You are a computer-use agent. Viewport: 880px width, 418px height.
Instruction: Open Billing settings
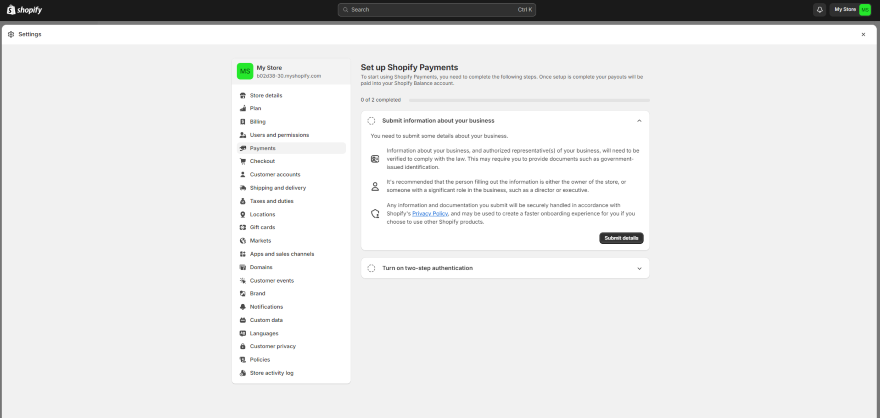(x=291, y=122)
